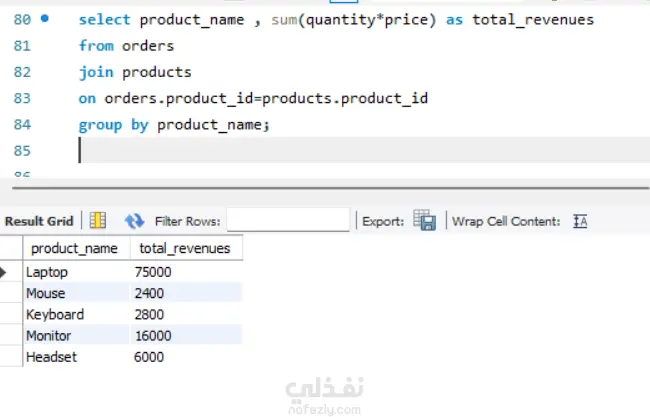Click the Keyboard cell in the grid

click(55, 314)
